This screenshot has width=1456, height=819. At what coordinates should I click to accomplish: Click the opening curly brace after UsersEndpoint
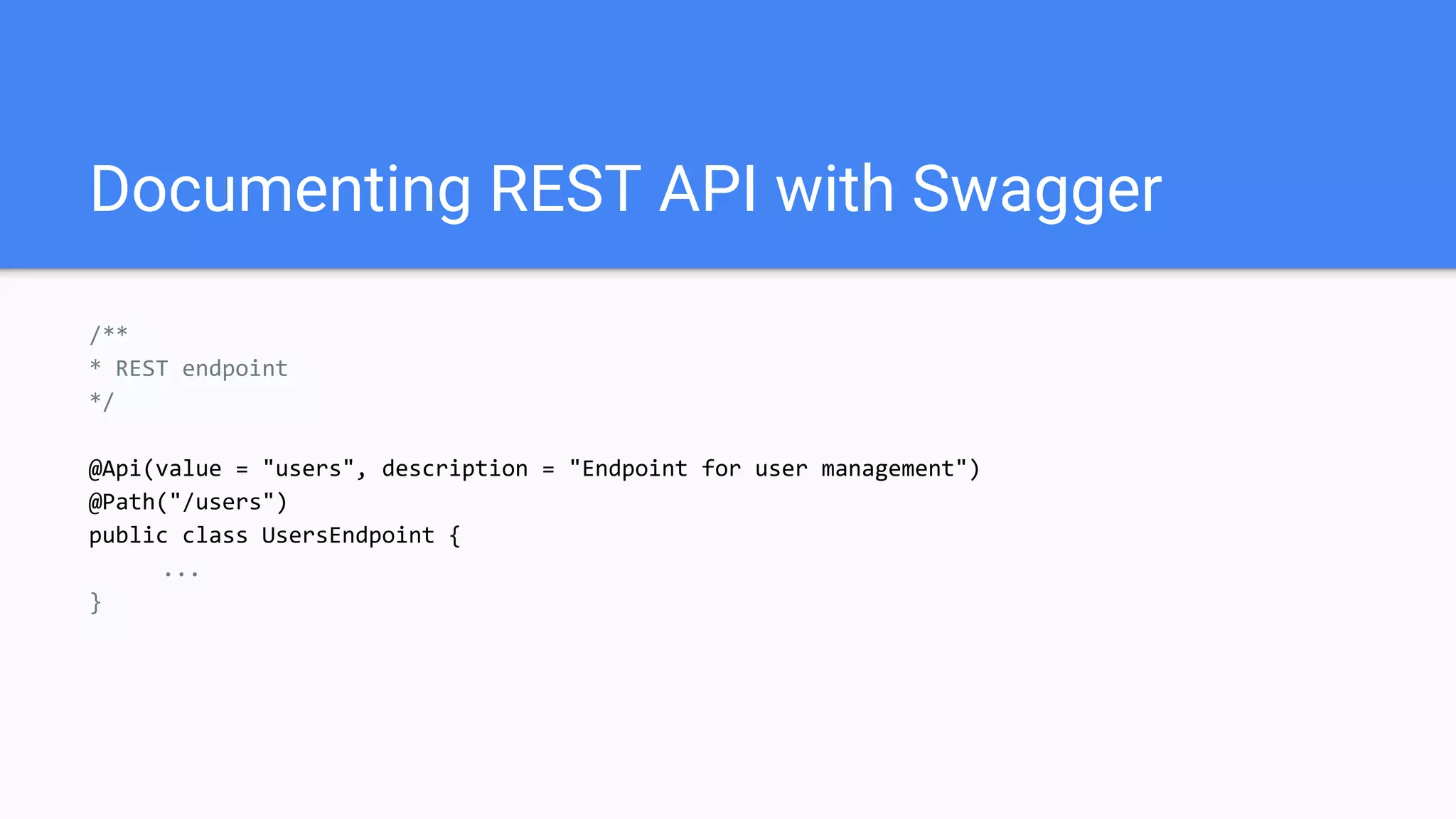click(x=455, y=535)
